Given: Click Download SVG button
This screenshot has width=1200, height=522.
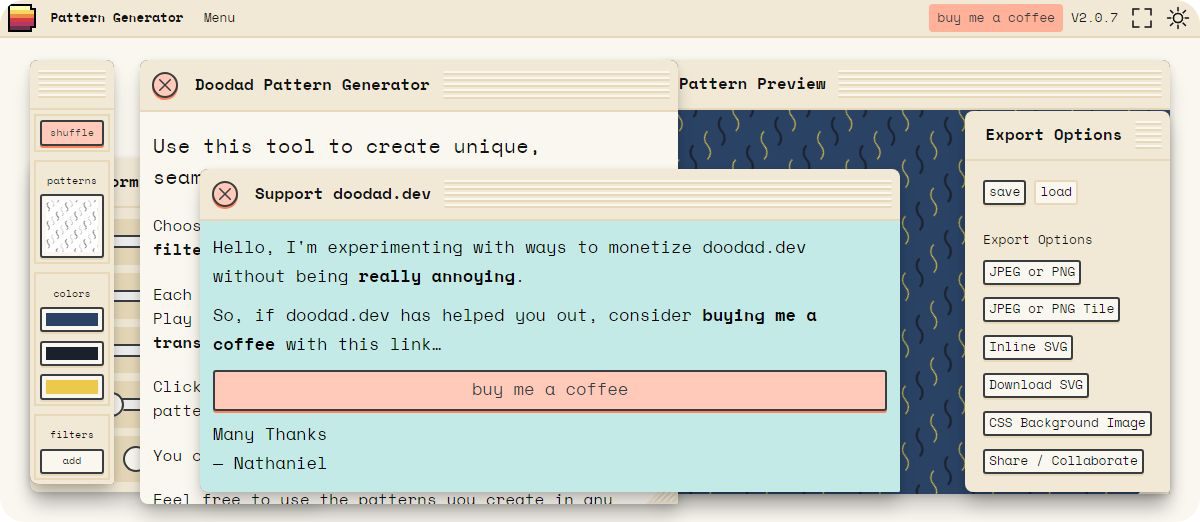Looking at the screenshot, I should [x=1035, y=385].
